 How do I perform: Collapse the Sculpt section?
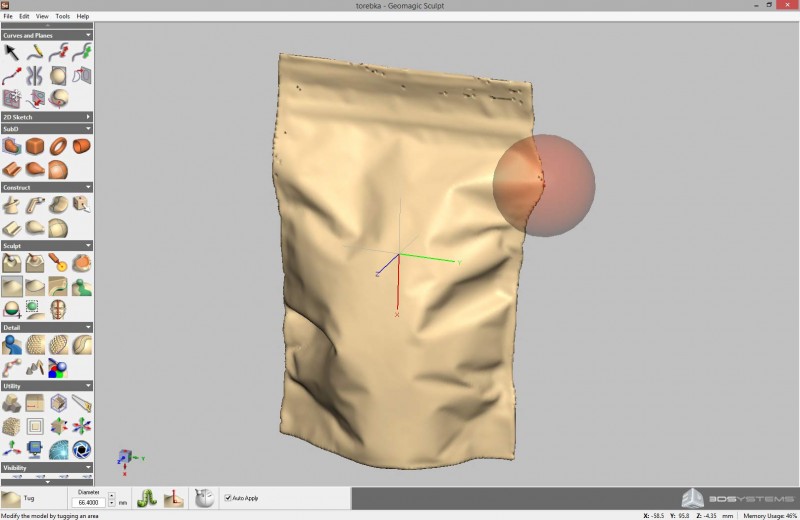coord(88,245)
